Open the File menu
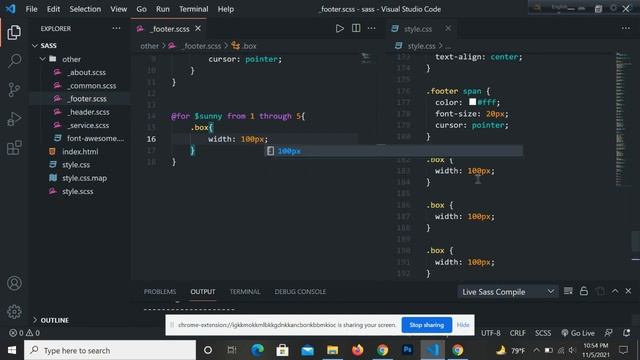The height and width of the screenshot is (360, 640). (31, 9)
